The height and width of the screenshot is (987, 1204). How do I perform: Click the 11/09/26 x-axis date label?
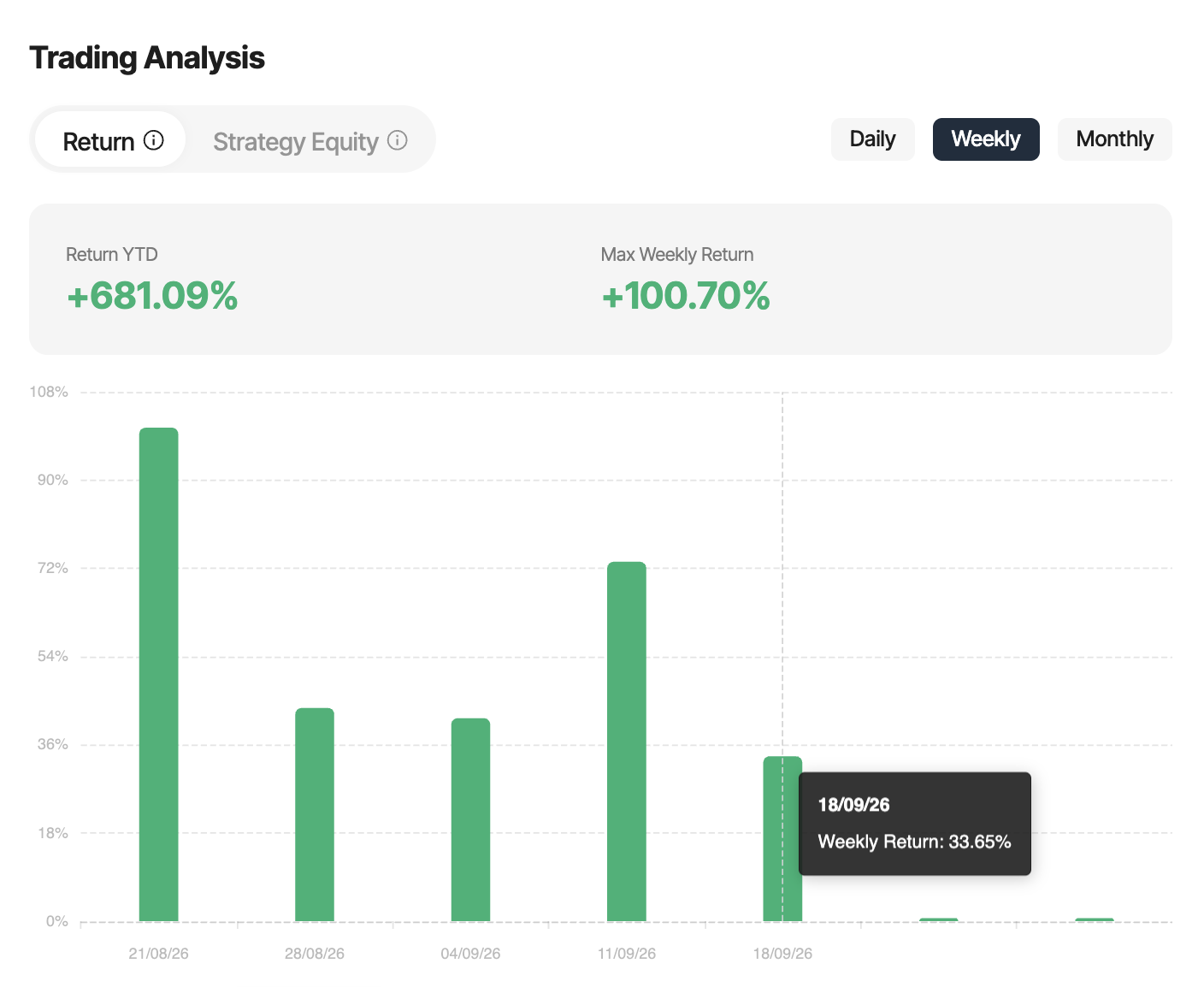tap(627, 954)
